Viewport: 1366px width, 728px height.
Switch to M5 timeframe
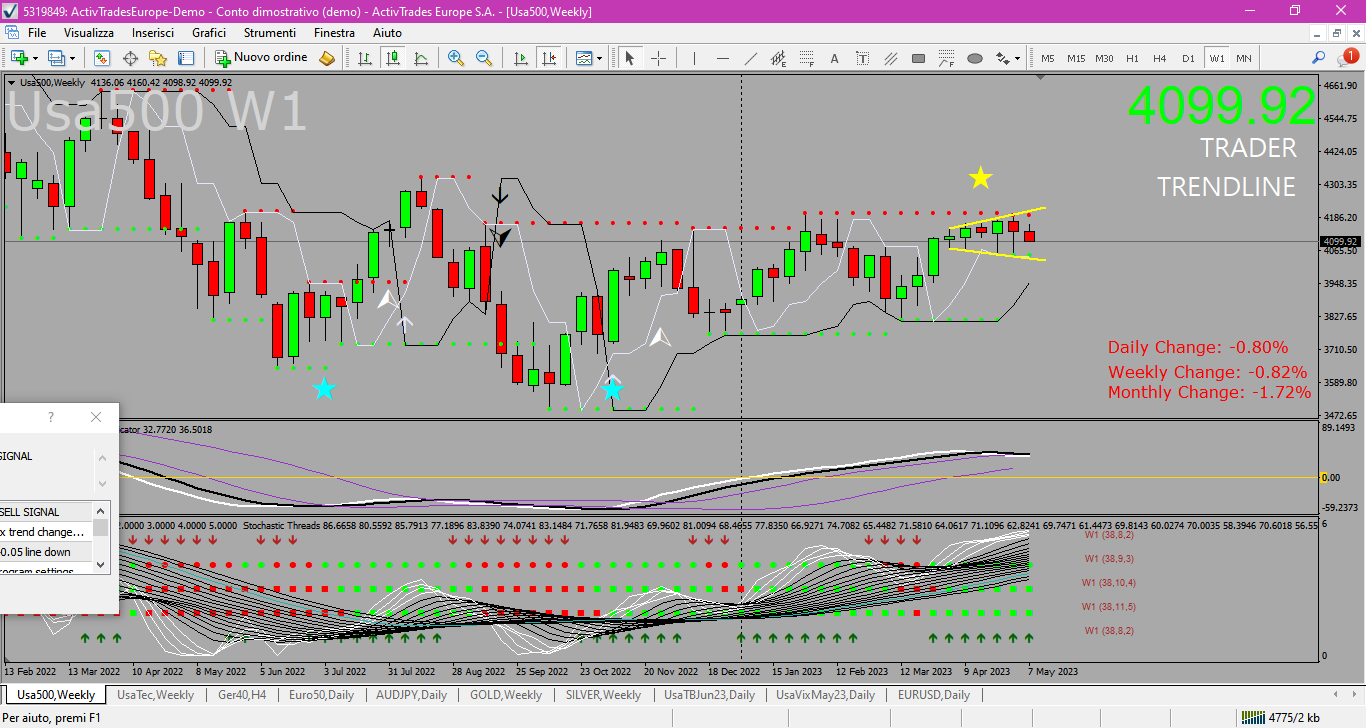click(1047, 58)
